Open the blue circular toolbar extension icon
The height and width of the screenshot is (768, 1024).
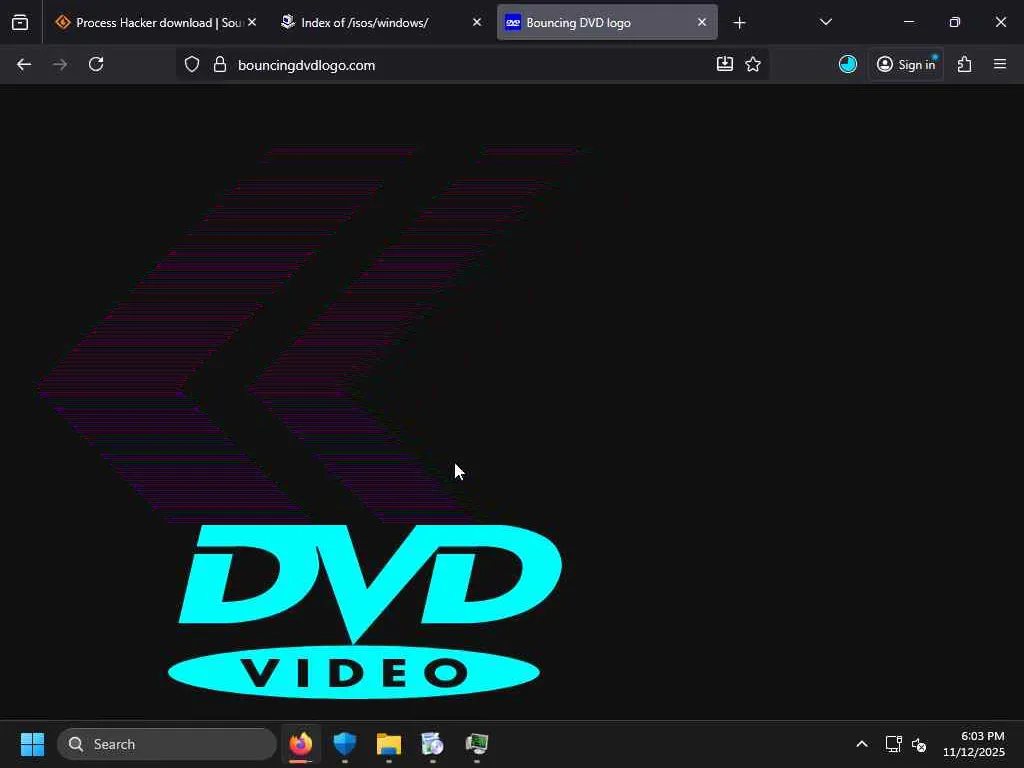(848, 64)
